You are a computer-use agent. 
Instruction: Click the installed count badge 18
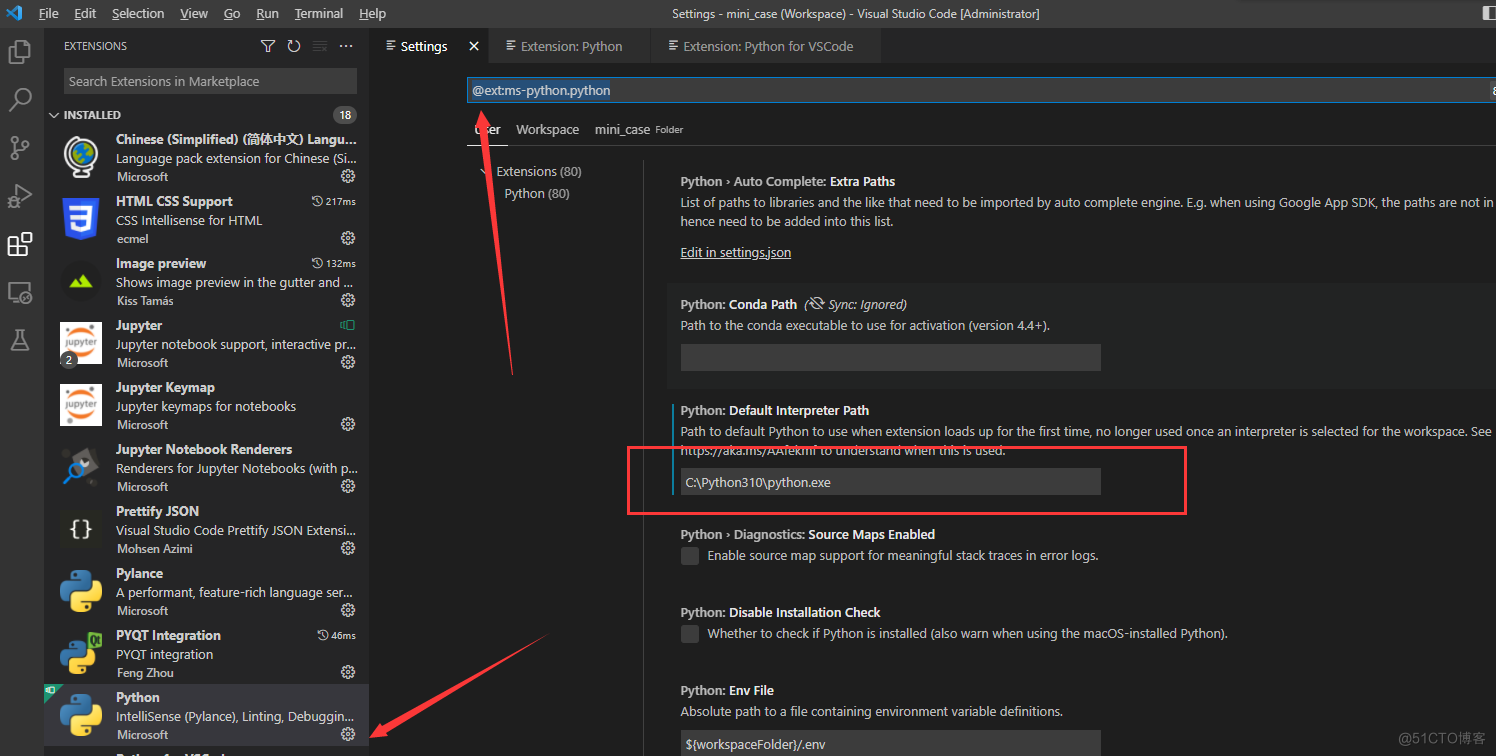pyautogui.click(x=345, y=115)
